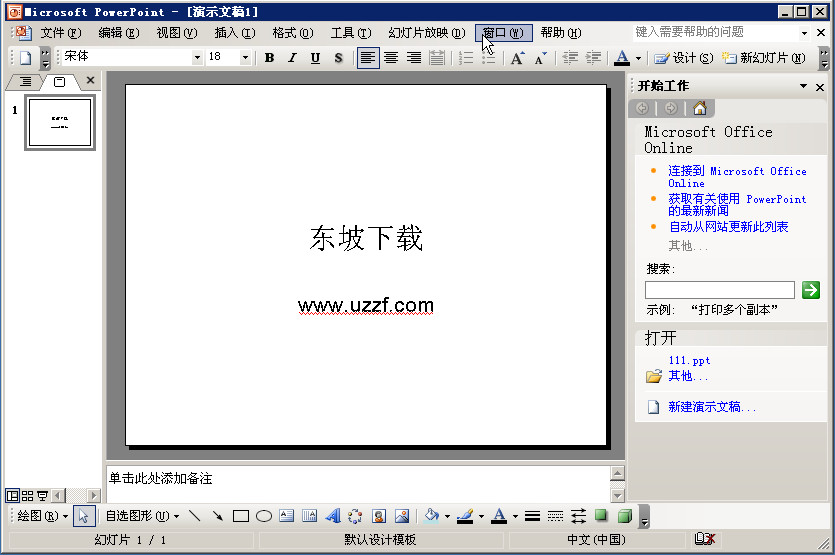Screen dimensions: 835x555
Task: Open the AutoShapes dropdown menu
Action: [142, 516]
